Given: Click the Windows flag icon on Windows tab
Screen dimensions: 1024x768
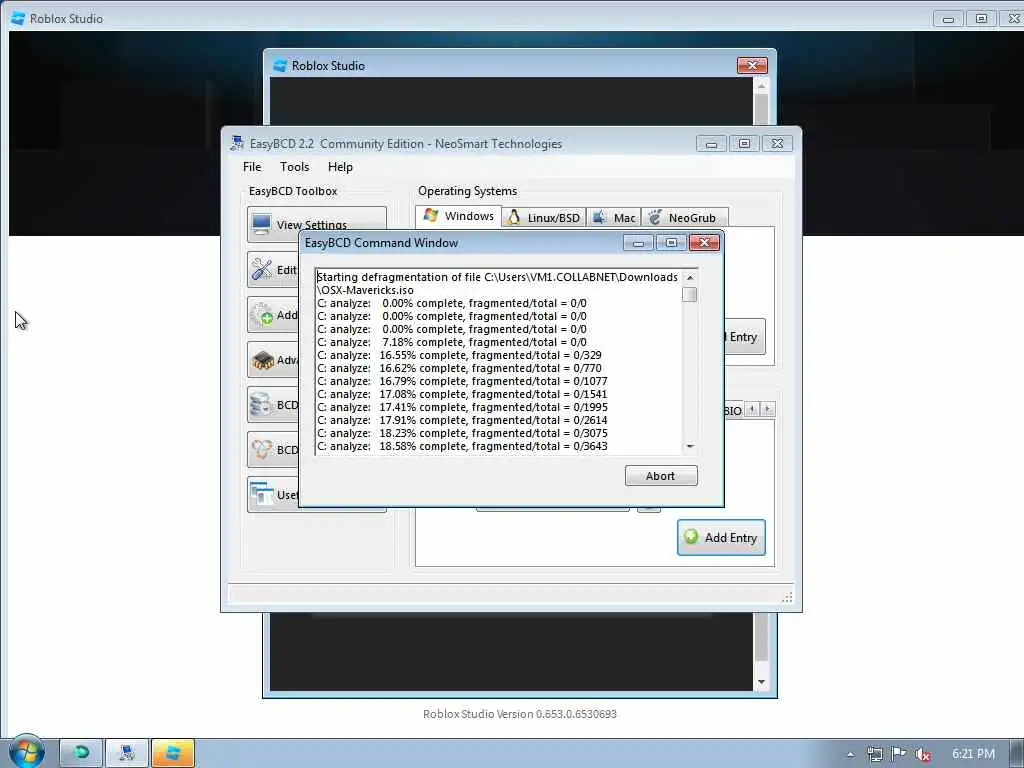Looking at the screenshot, I should [430, 216].
